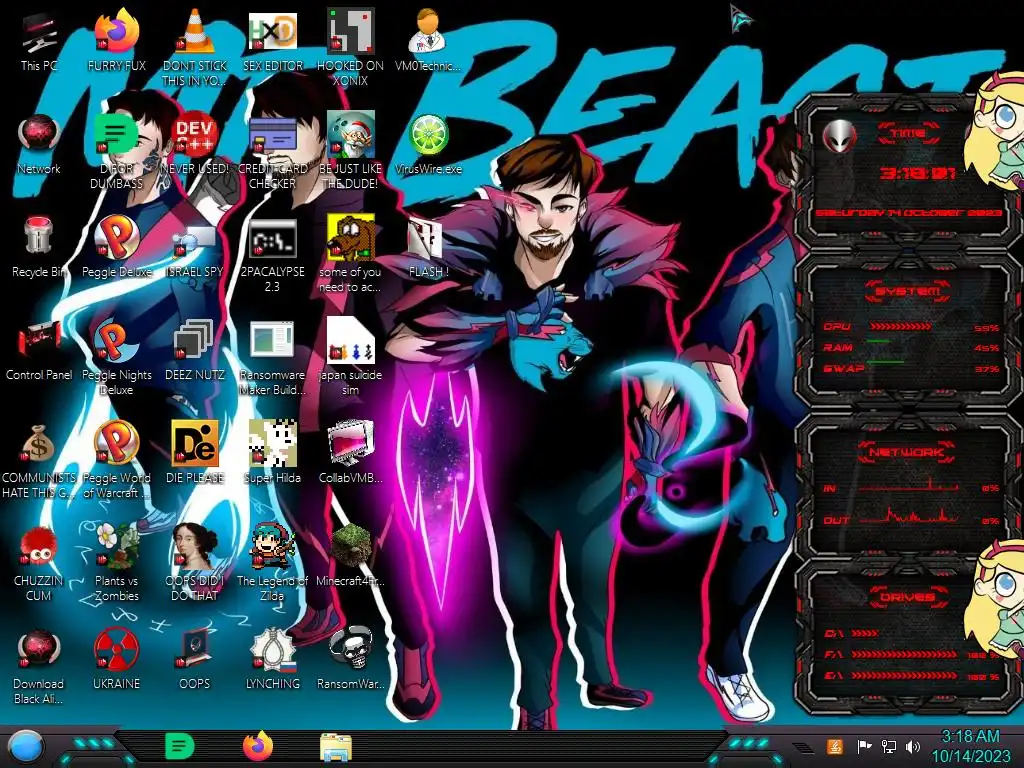This screenshot has height=768, width=1024.
Task: Click the CPU usage bar in SYSTEM widget
Action: [901, 327]
